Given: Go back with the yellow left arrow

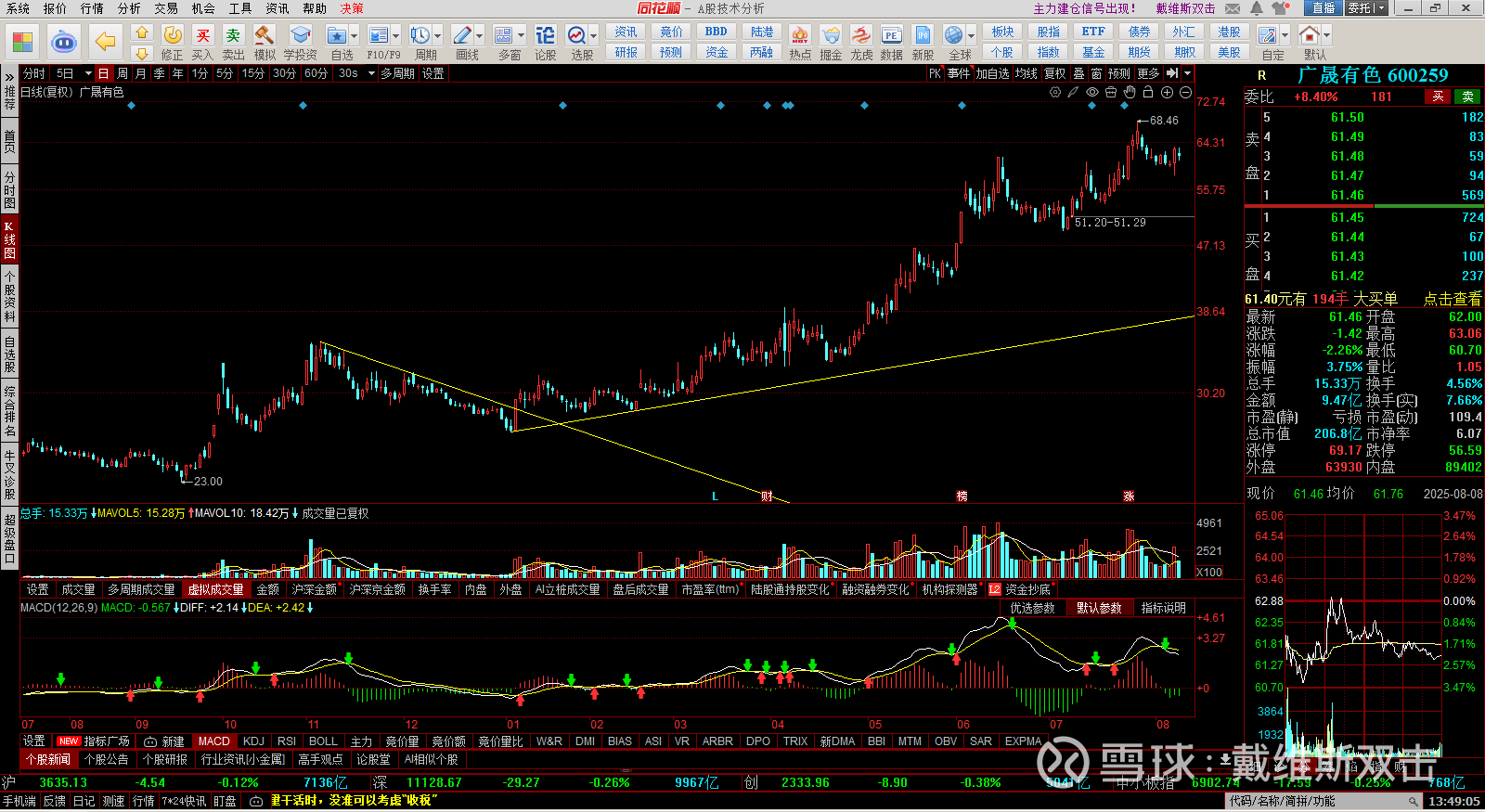Looking at the screenshot, I should click(x=106, y=42).
